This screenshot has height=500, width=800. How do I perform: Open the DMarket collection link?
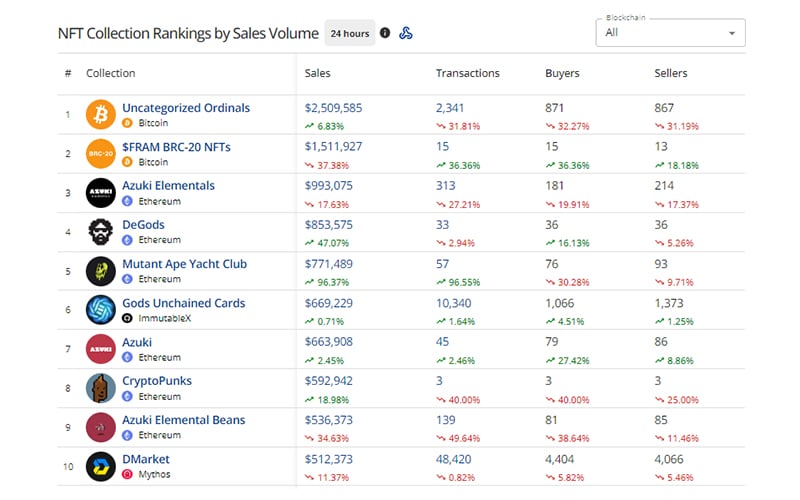point(146,459)
